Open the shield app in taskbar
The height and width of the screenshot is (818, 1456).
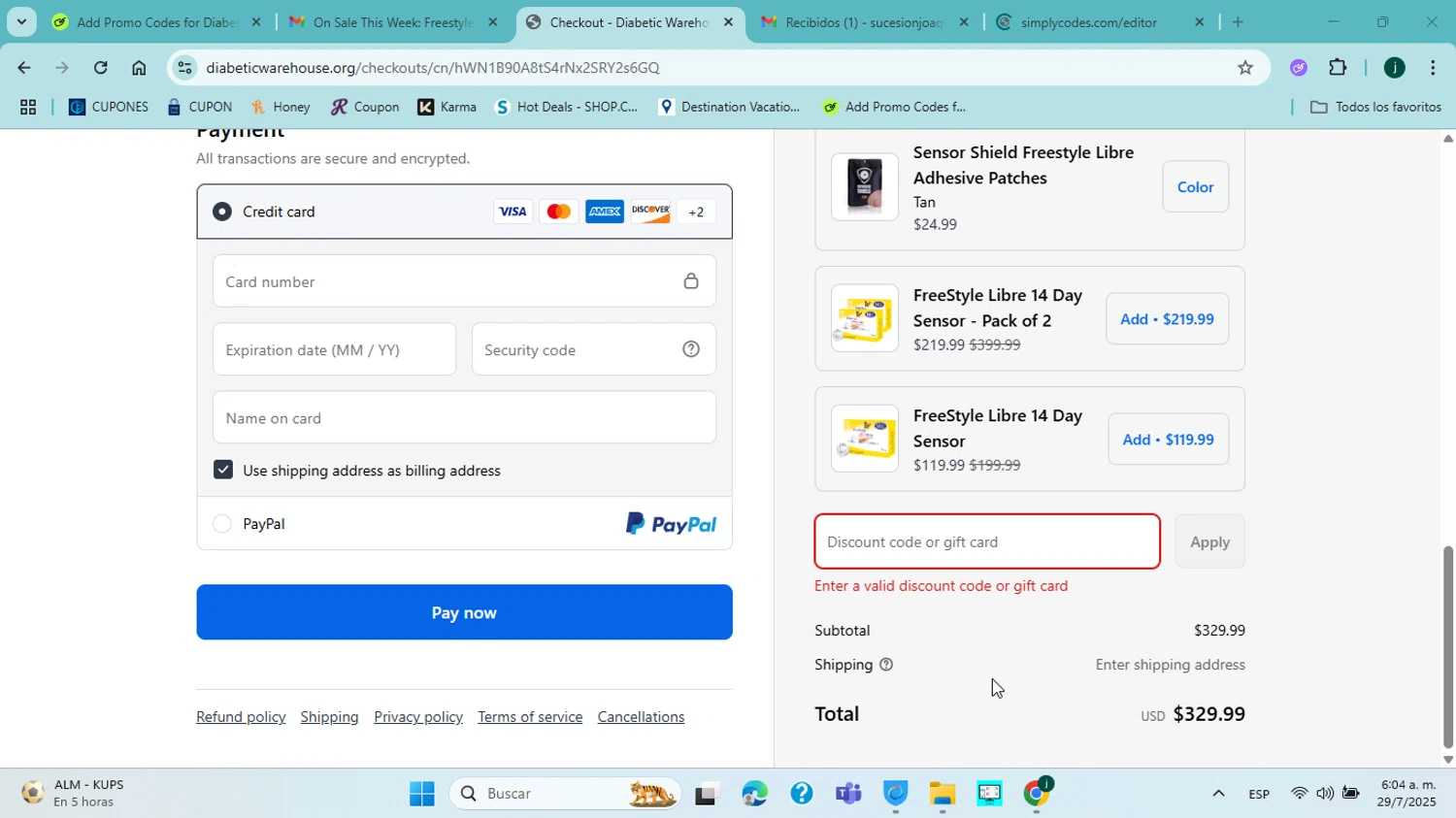pyautogui.click(x=895, y=794)
